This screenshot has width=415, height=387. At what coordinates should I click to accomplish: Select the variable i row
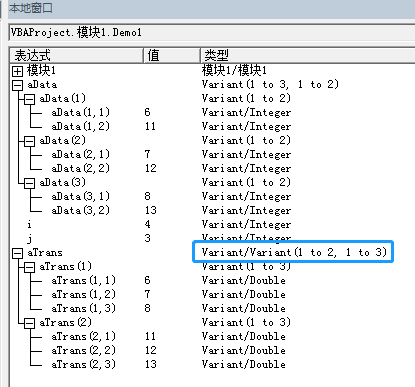tap(29, 224)
